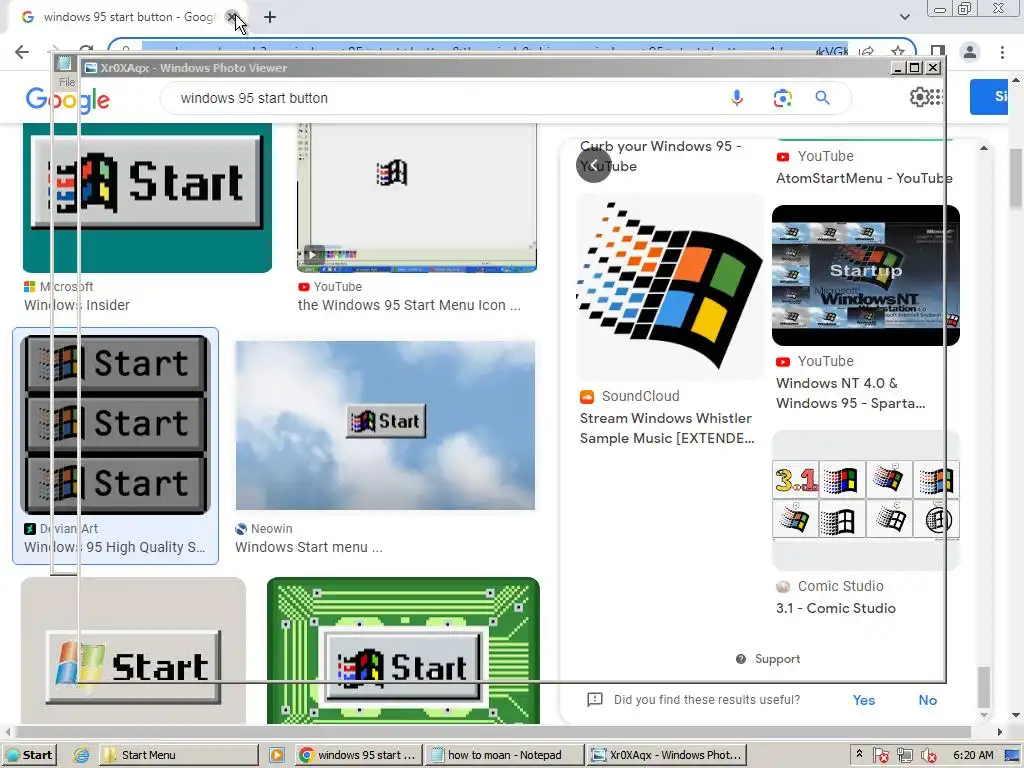The width and height of the screenshot is (1024, 768).
Task: Click the blue Sign in button
Action: coord(989,97)
